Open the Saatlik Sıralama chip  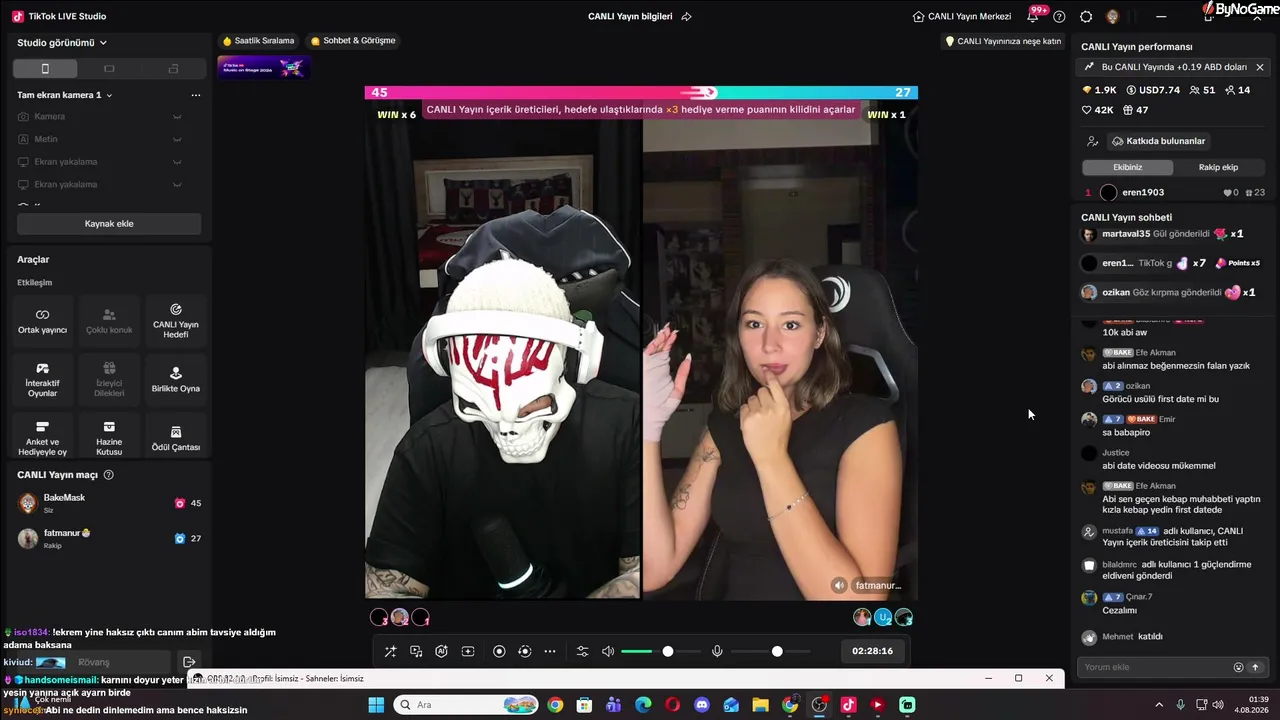tap(259, 41)
